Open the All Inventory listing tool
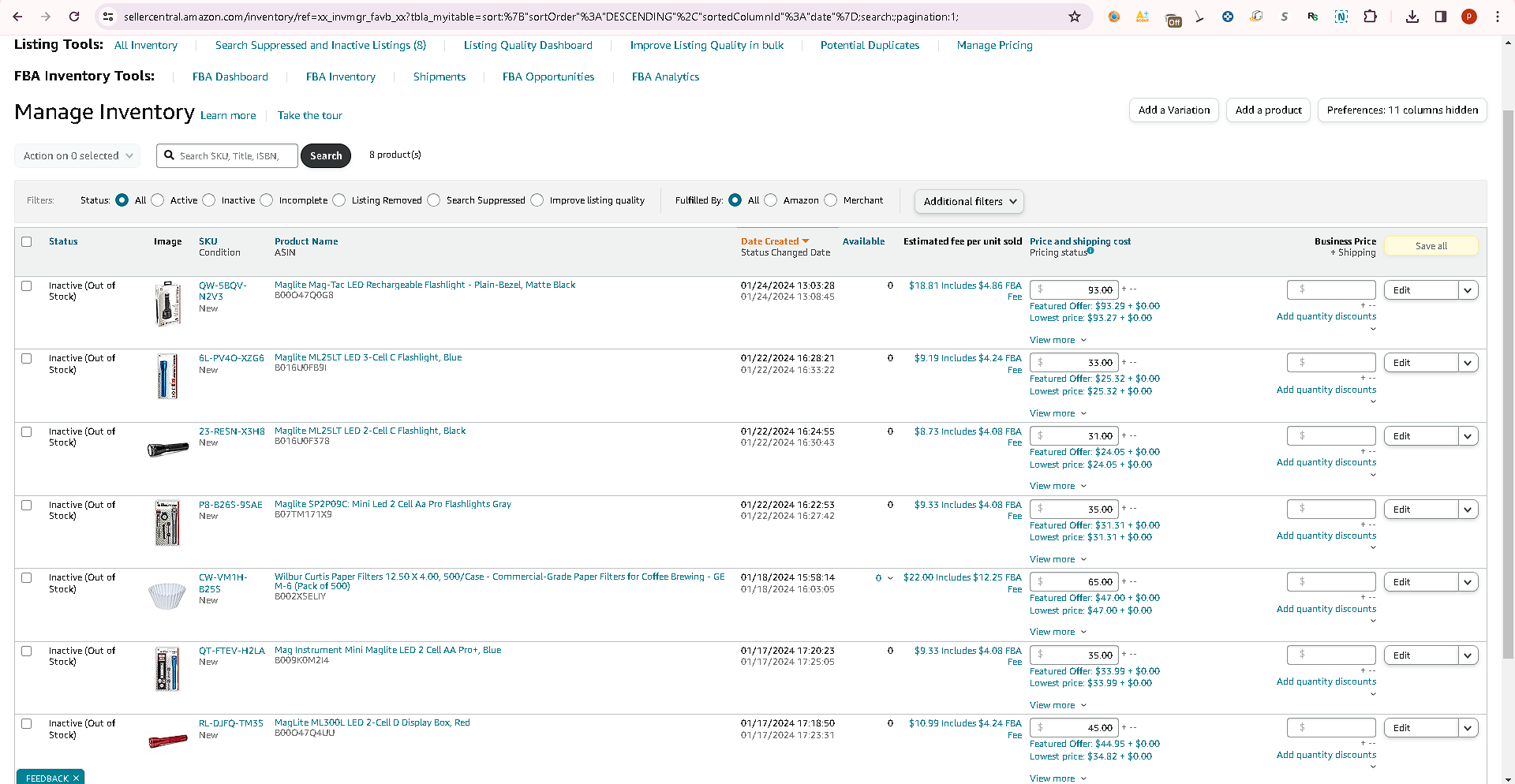 point(146,46)
